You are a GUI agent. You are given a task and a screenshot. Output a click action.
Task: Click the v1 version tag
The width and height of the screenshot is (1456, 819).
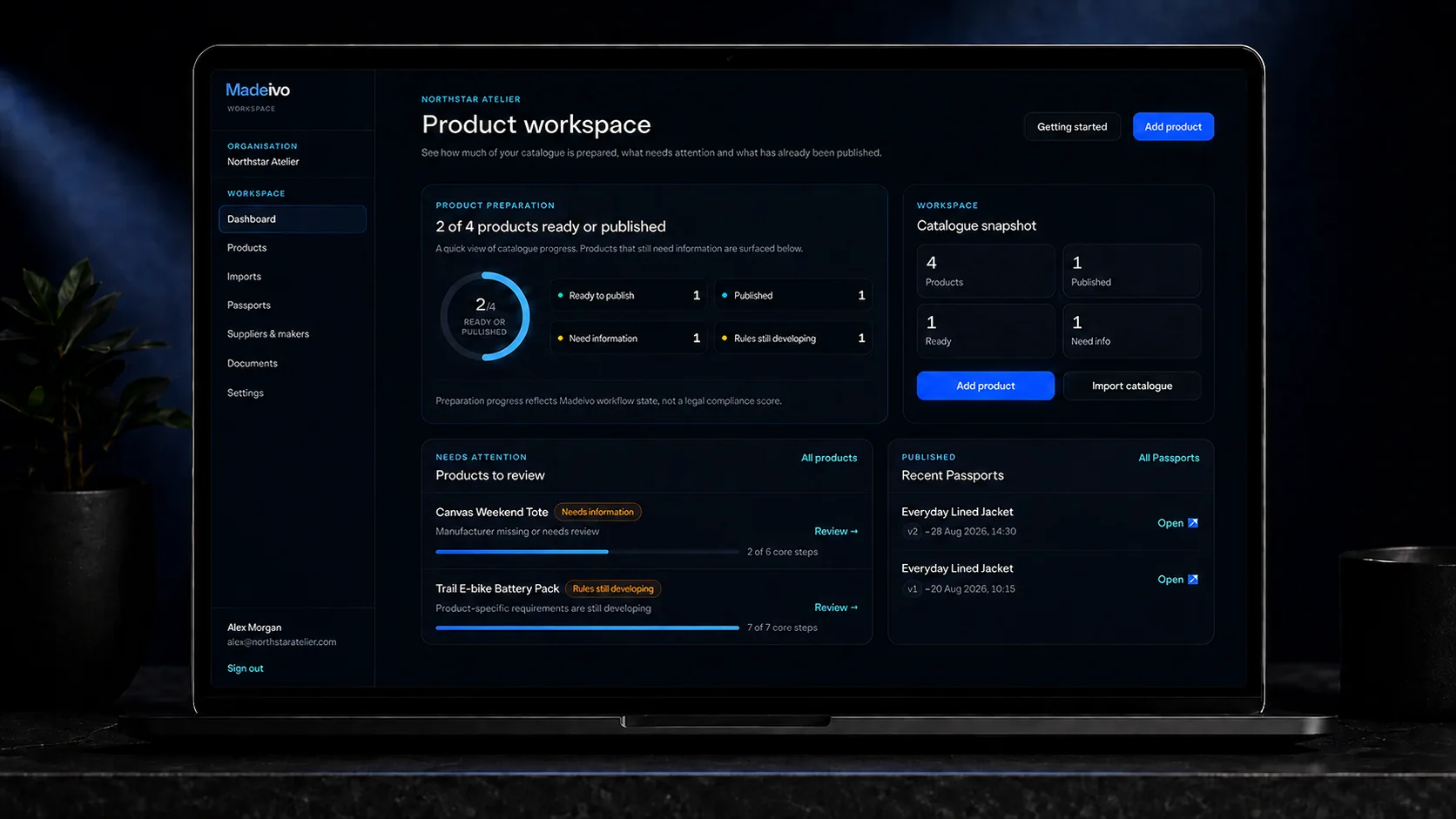912,589
